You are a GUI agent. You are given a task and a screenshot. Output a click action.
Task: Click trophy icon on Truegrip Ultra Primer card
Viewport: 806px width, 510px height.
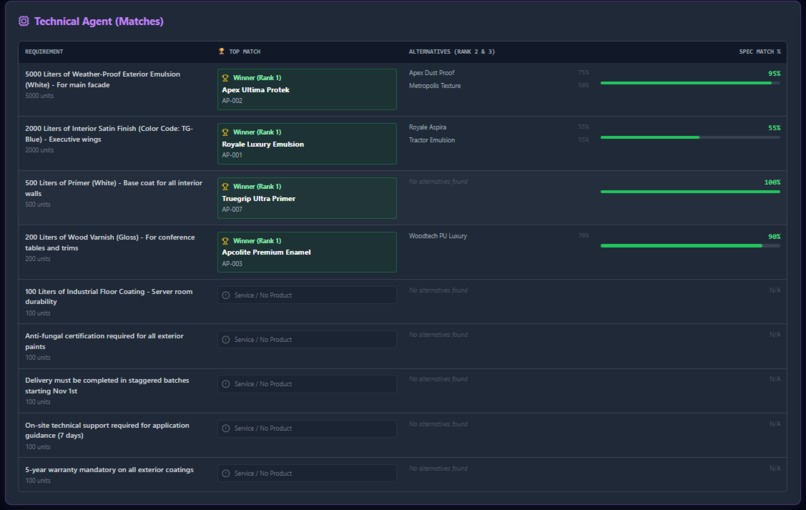(x=225, y=187)
